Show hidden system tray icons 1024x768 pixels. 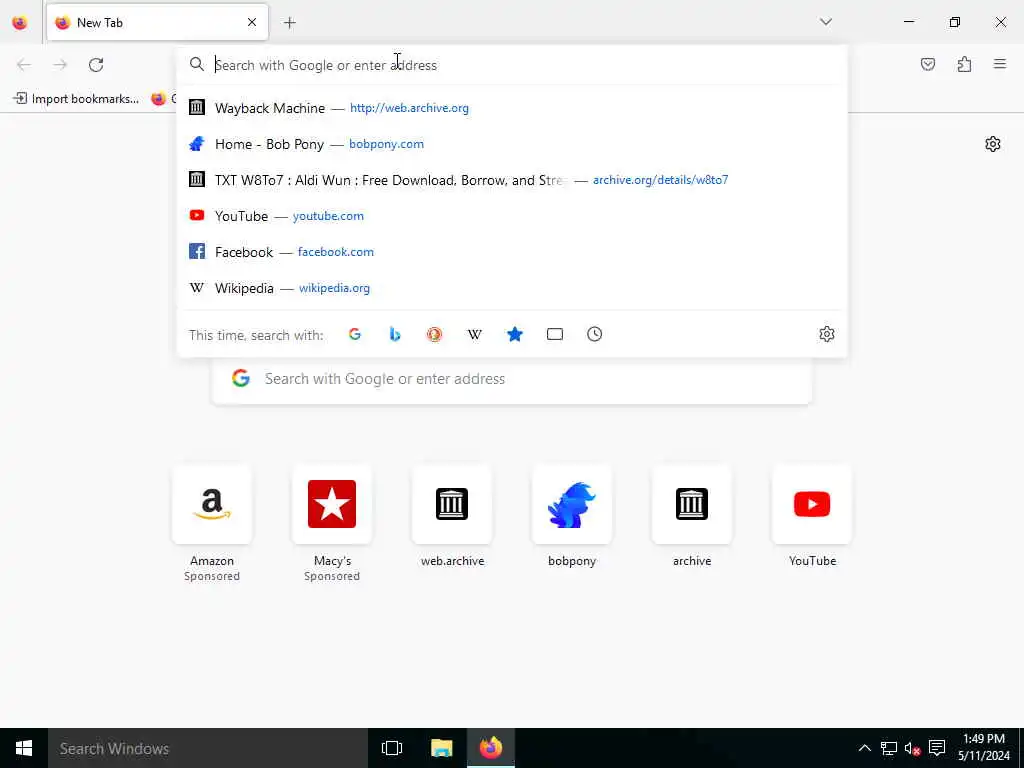click(x=864, y=748)
